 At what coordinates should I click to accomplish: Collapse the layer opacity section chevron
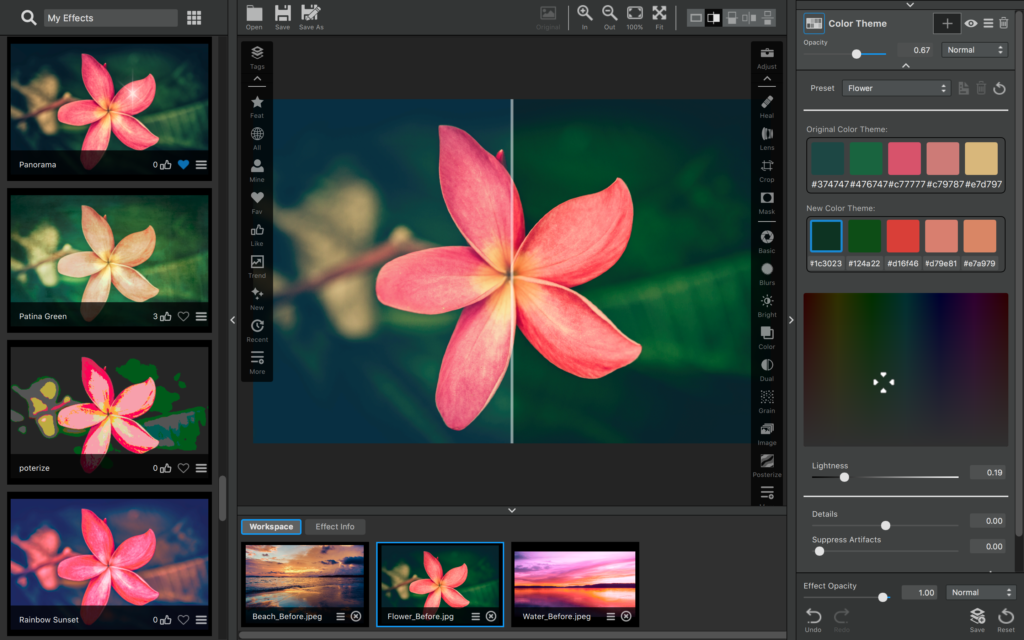906,65
